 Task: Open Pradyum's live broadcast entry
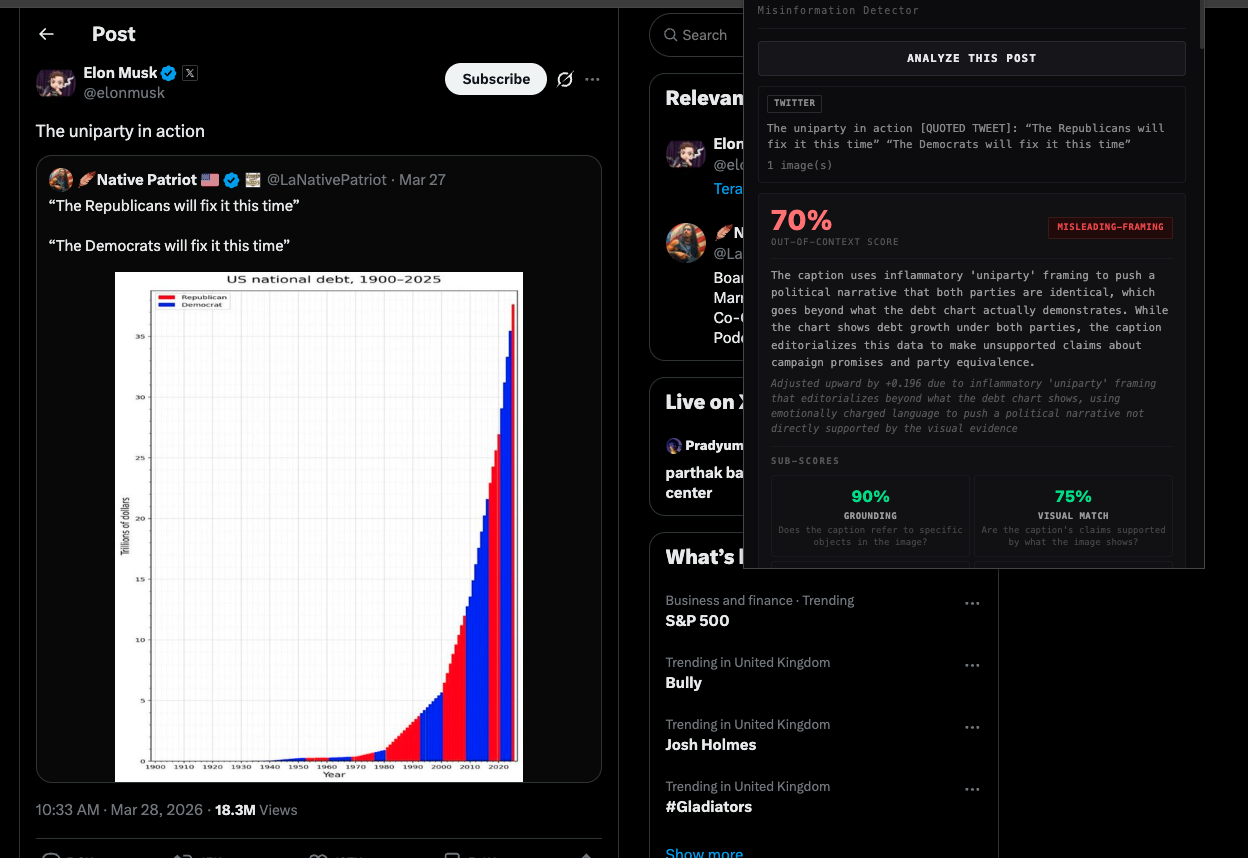tap(706, 469)
